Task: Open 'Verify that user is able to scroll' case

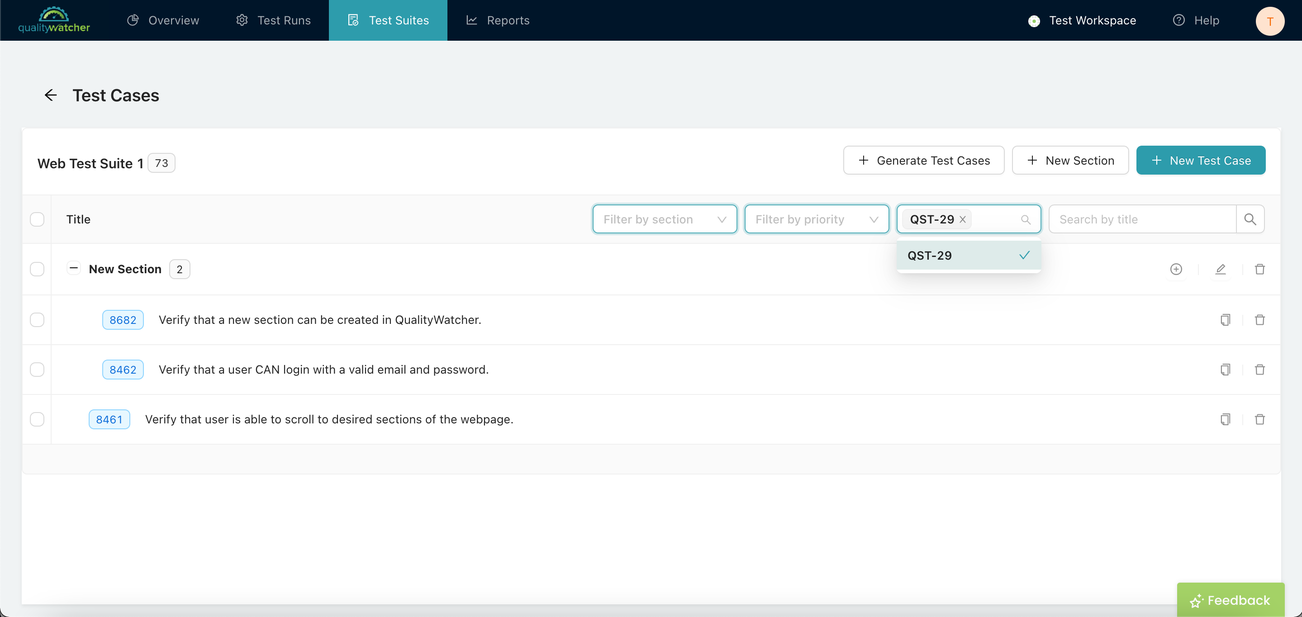Action: pyautogui.click(x=329, y=420)
